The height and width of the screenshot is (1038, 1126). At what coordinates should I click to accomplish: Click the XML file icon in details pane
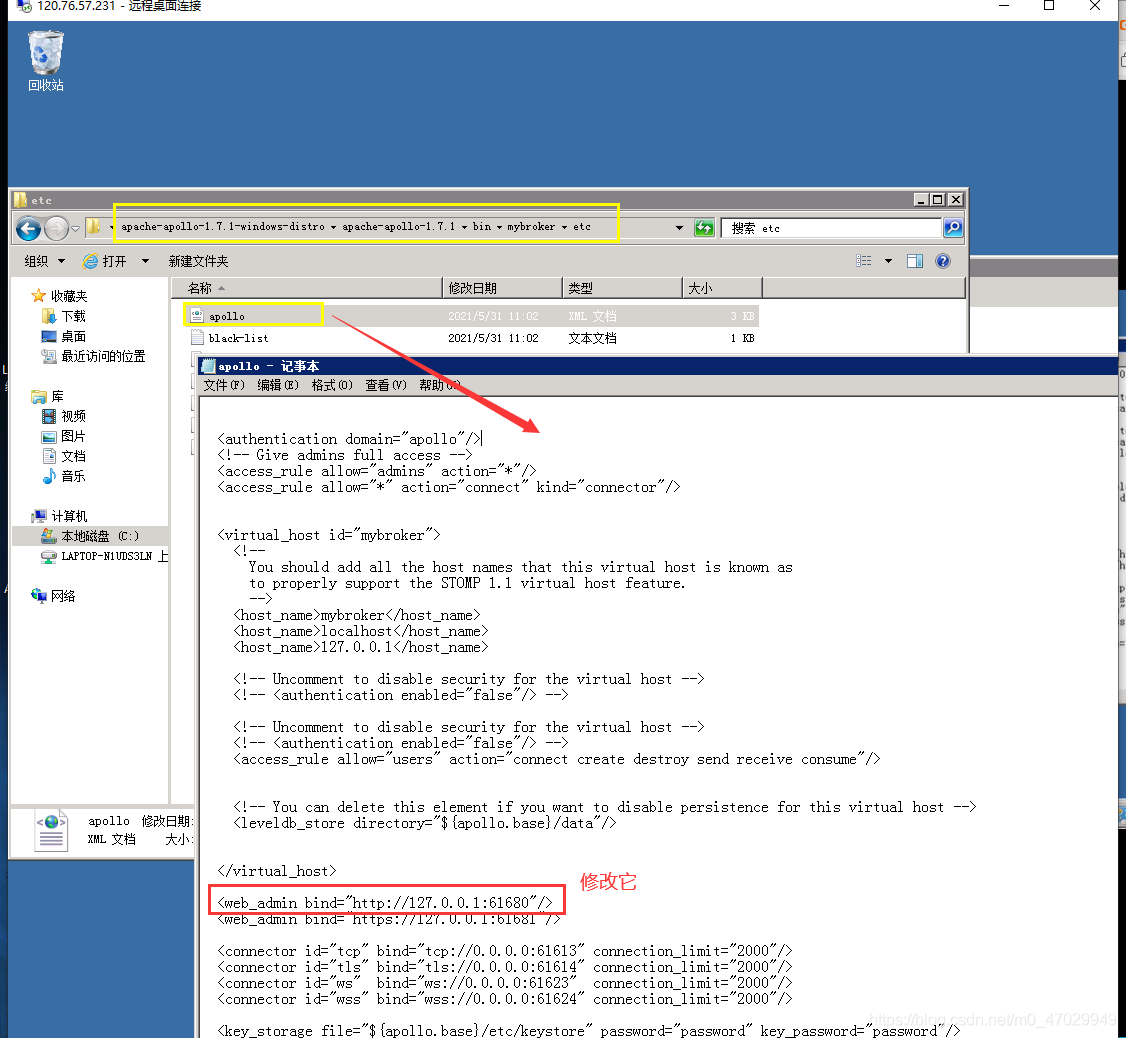[51, 831]
